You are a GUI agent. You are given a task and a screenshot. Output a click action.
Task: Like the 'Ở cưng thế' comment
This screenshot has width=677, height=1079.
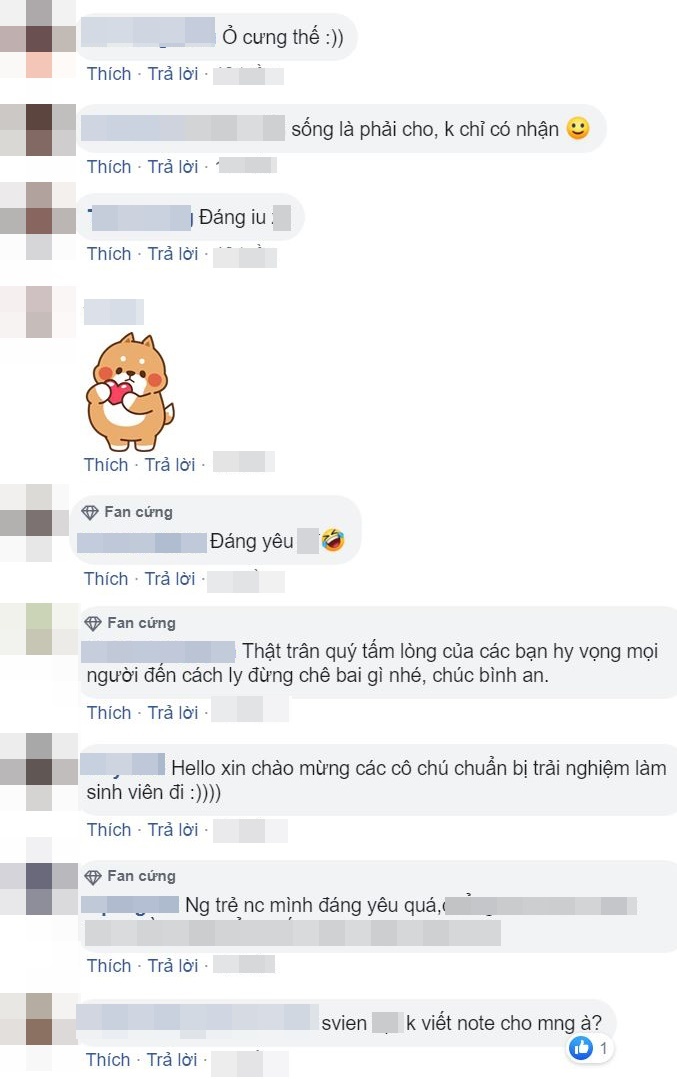coord(109,74)
